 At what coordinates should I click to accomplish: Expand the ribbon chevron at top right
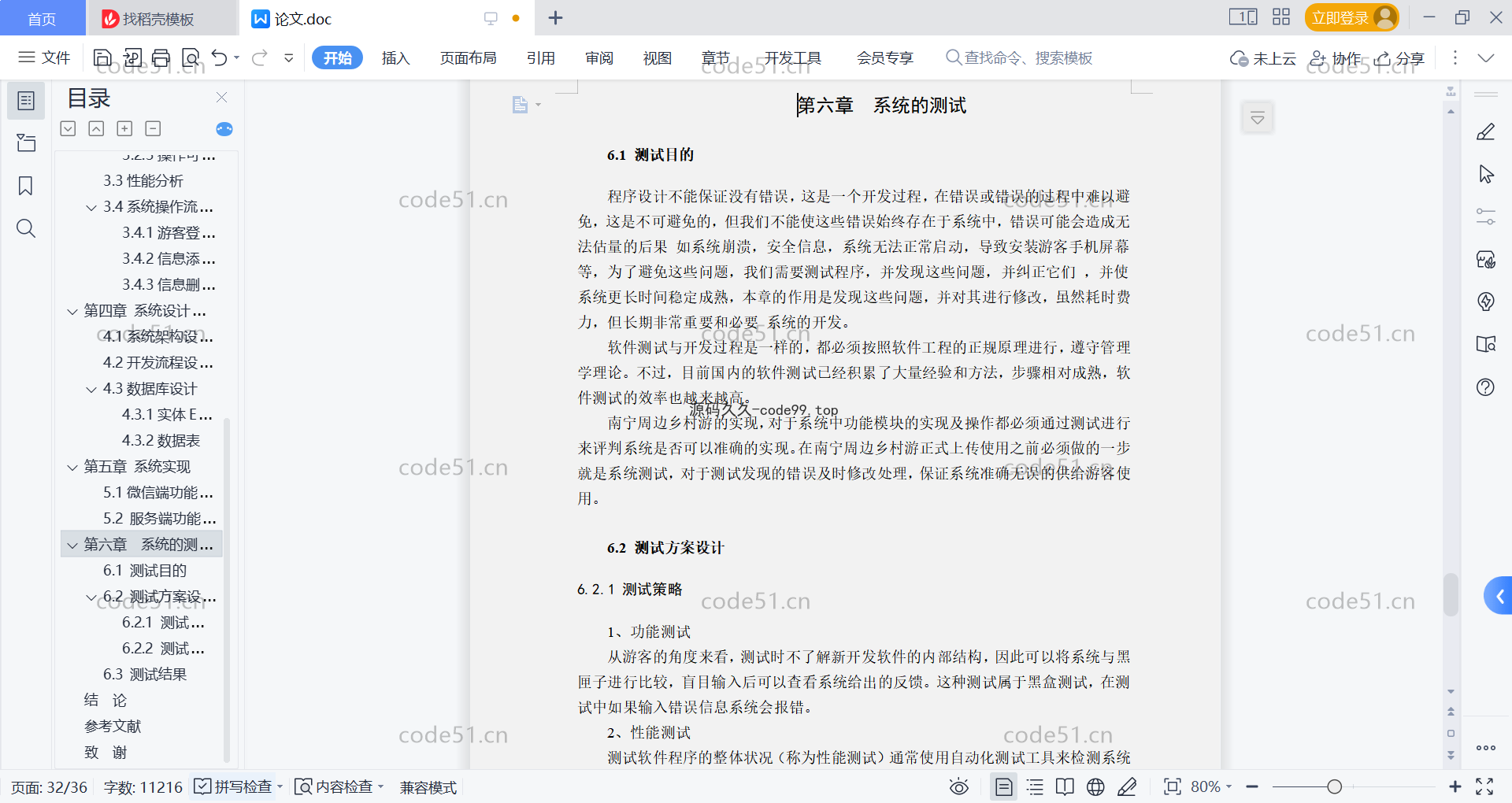click(1486, 57)
